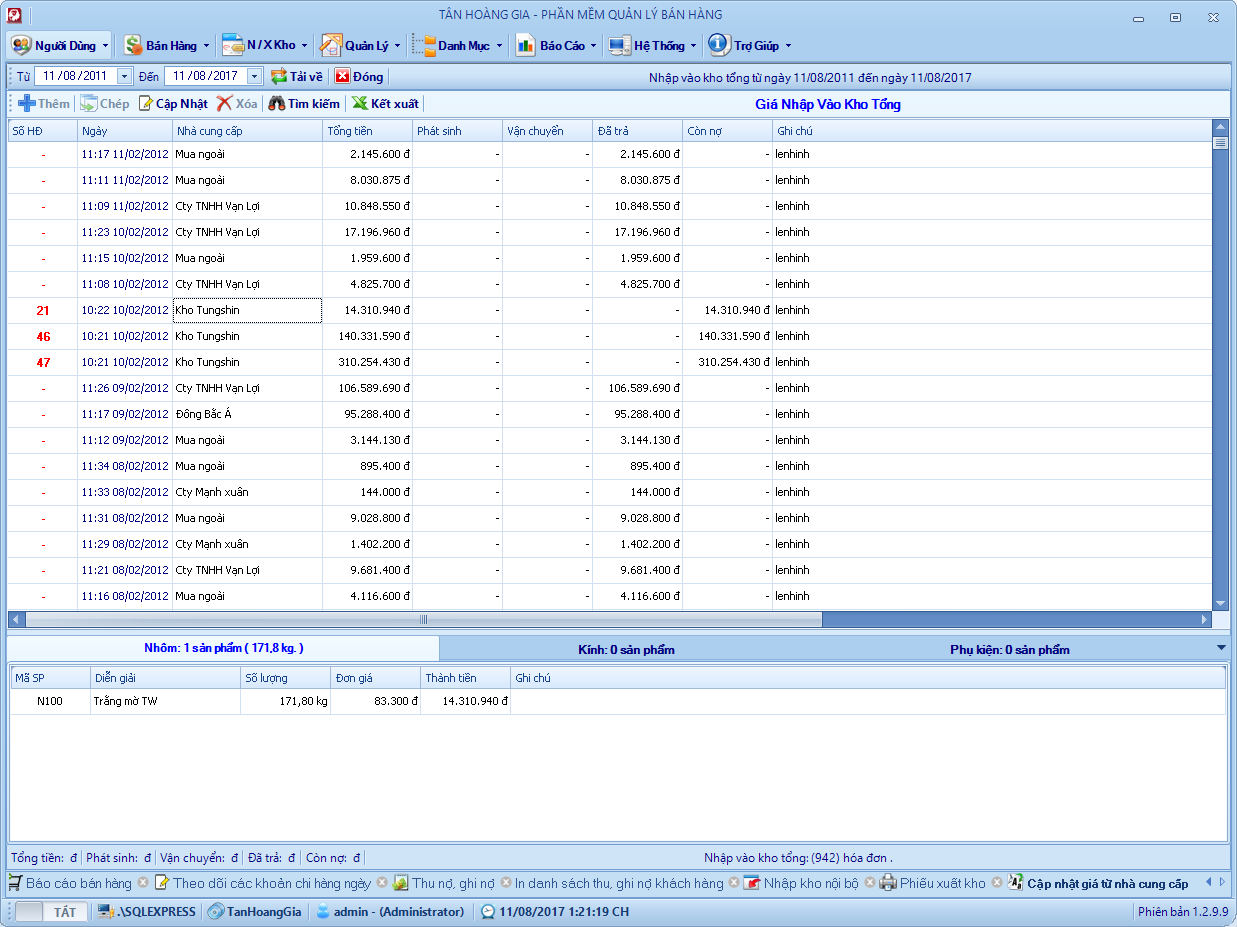The width and height of the screenshot is (1237, 927).
Task: Select invoice row number 46
Action: coord(43,337)
